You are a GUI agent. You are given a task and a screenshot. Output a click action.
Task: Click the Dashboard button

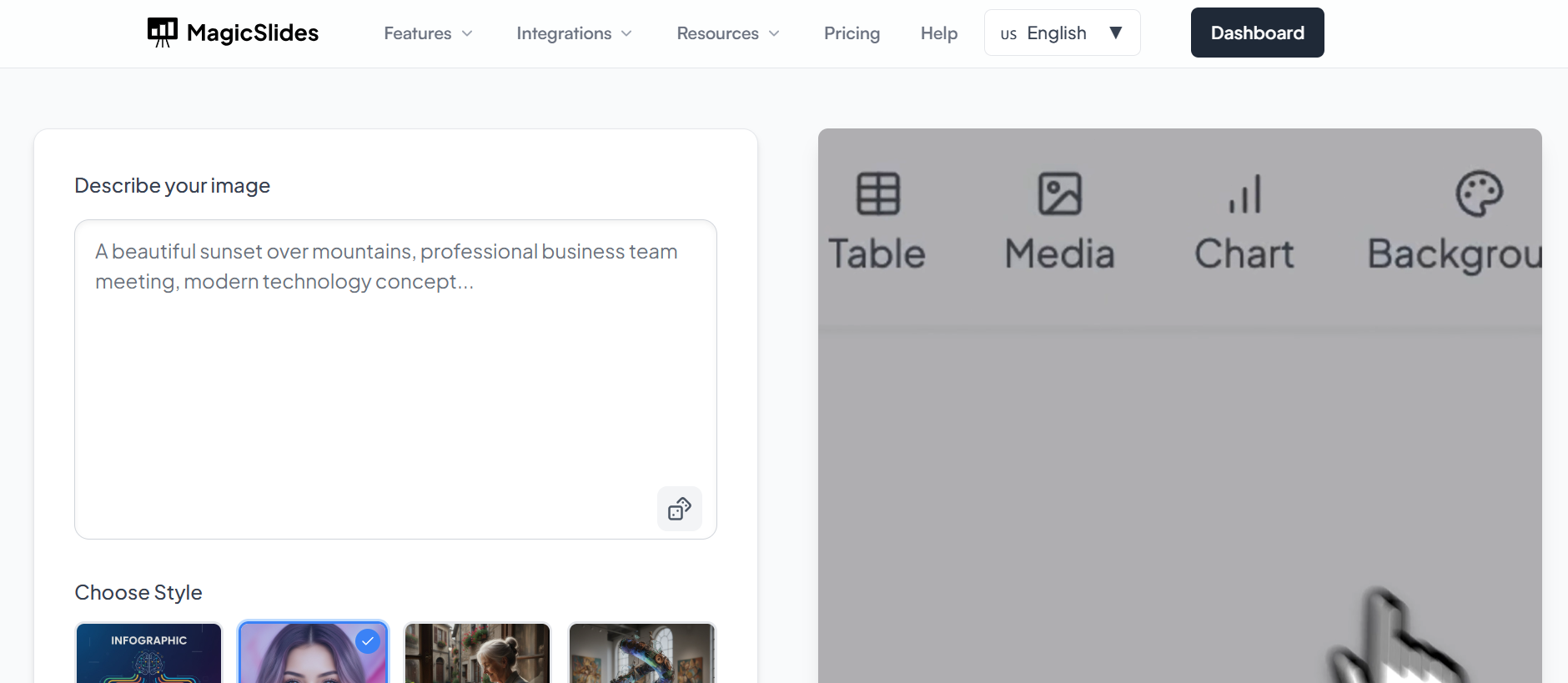(x=1257, y=33)
